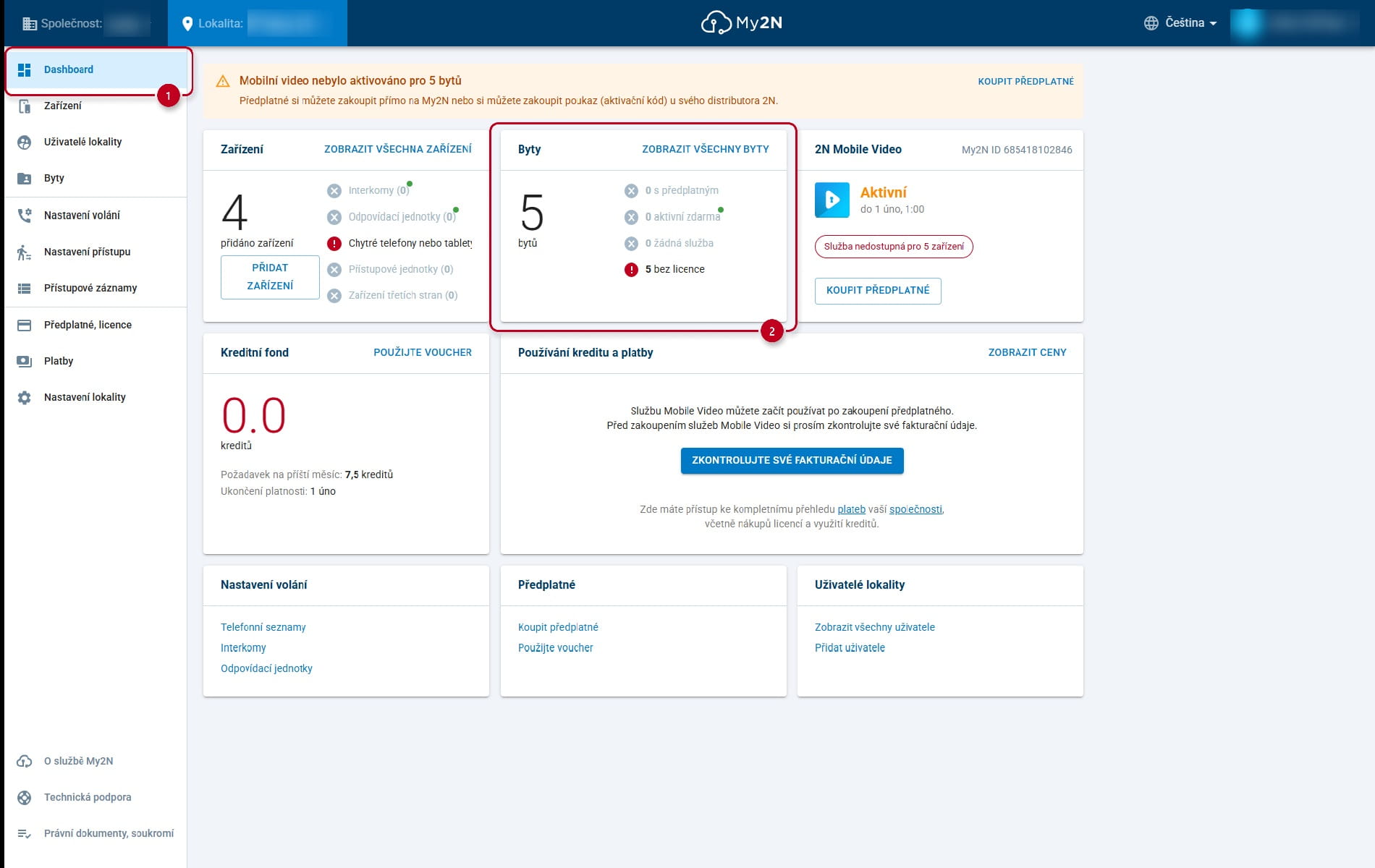Image resolution: width=1375 pixels, height=868 pixels.
Task: Open Uživatelé lokality menu item
Action: pyautogui.click(x=96, y=142)
